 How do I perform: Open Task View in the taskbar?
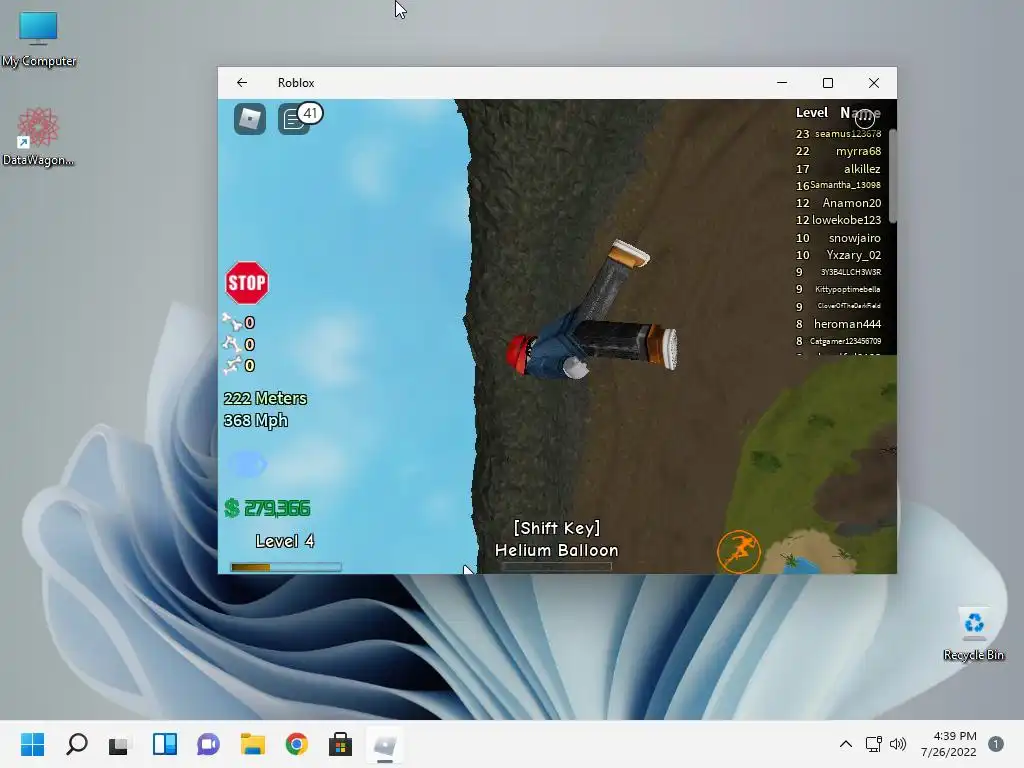click(119, 744)
